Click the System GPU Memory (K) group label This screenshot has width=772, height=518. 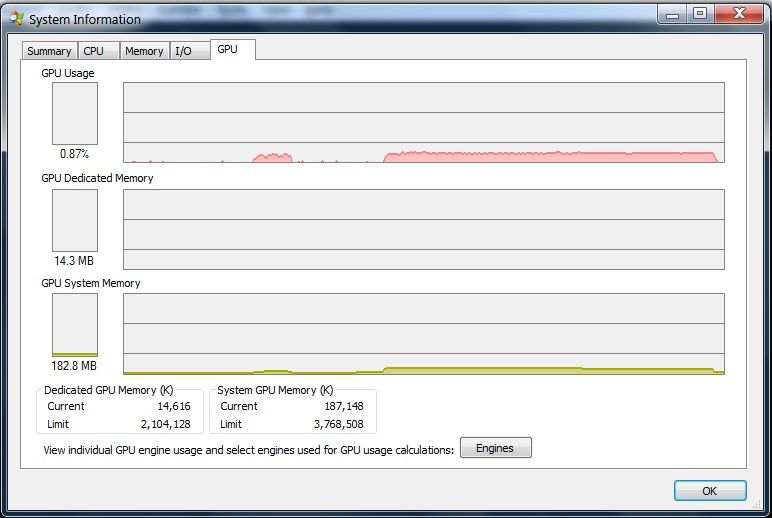pyautogui.click(x=275, y=390)
